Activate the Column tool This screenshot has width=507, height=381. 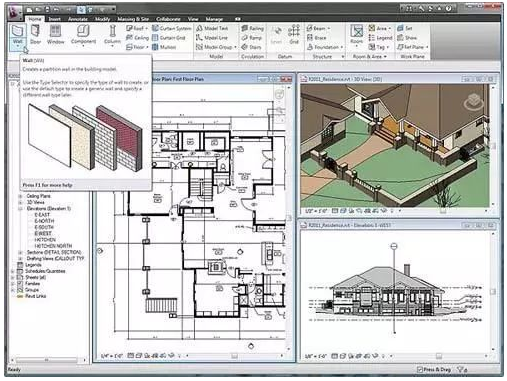[112, 35]
